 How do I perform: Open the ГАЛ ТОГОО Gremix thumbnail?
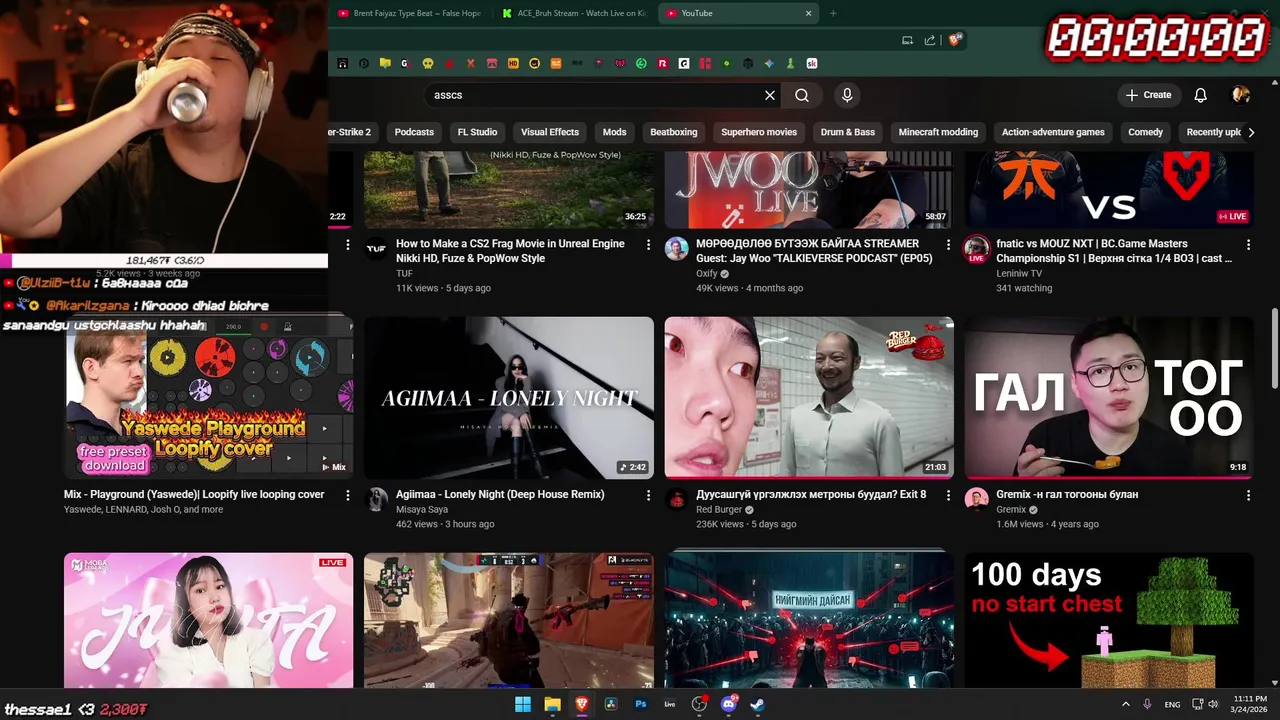1109,398
